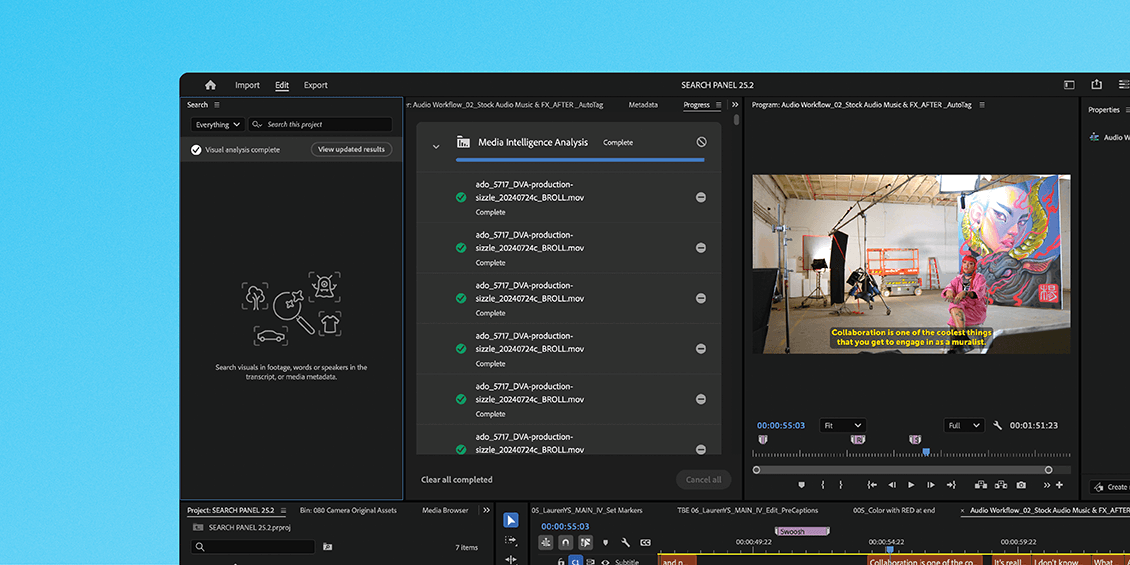This screenshot has height=565, width=1130.
Task: Open the Bin: 080 Camera Original Assets tab
Action: click(348, 510)
